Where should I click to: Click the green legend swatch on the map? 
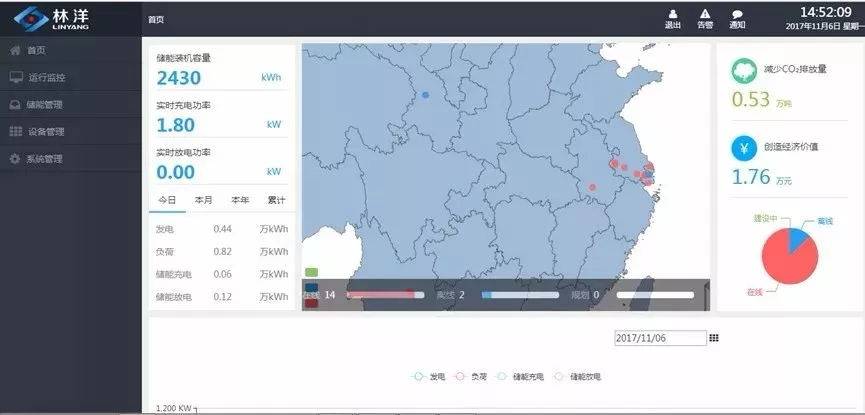311,272
